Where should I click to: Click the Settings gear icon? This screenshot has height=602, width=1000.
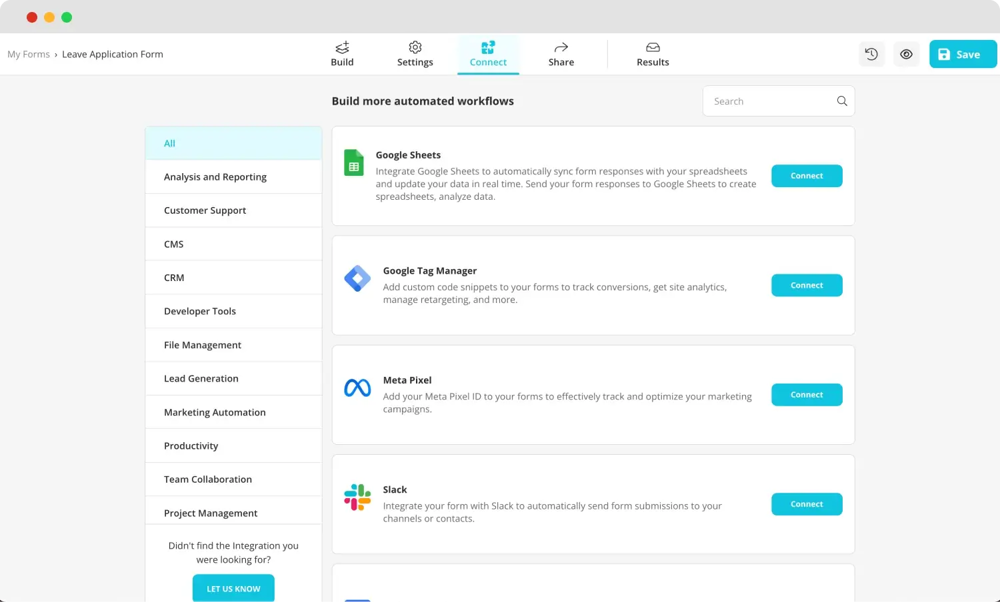click(x=415, y=46)
